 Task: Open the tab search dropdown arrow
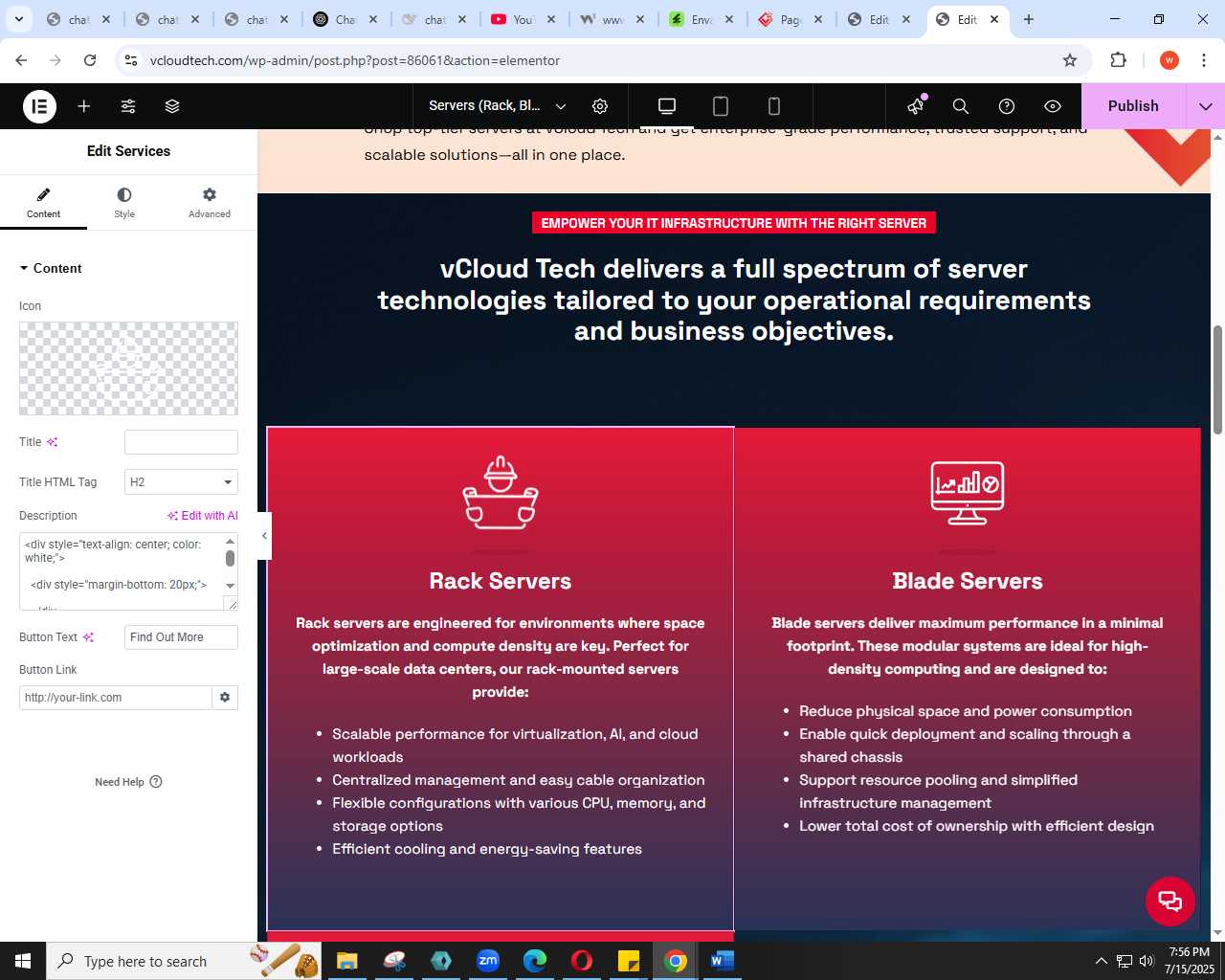[18, 19]
